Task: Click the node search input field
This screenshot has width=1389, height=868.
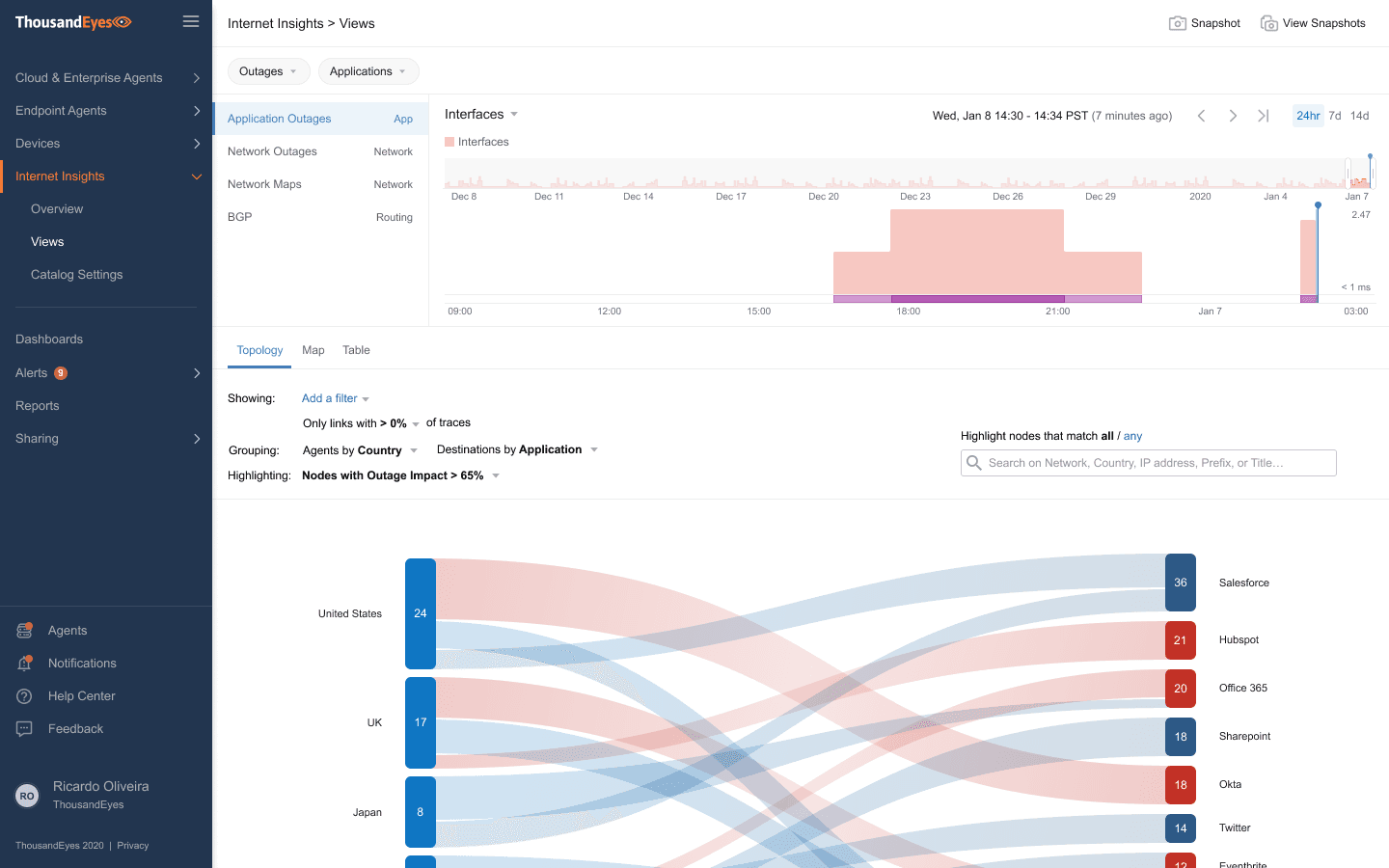Action: click(x=1148, y=462)
